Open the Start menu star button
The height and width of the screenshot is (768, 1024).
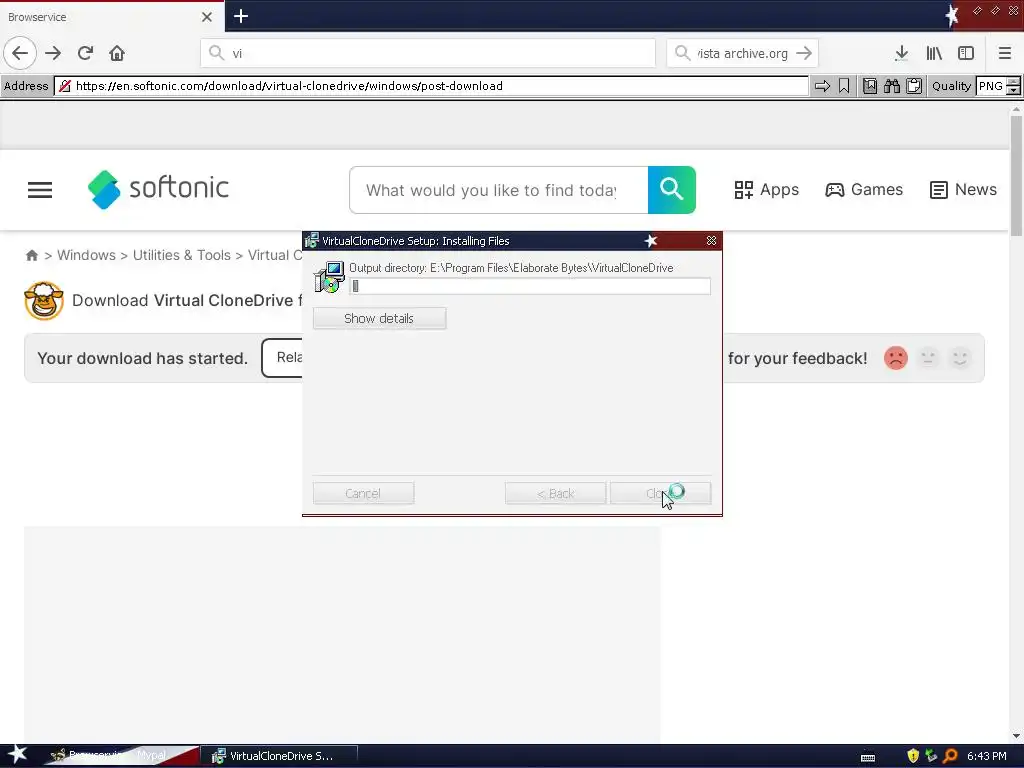click(x=18, y=755)
